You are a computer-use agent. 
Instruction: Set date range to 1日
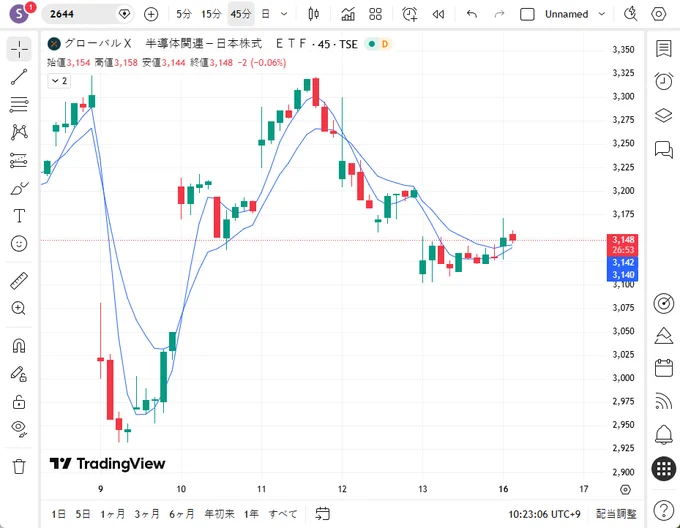(59, 514)
